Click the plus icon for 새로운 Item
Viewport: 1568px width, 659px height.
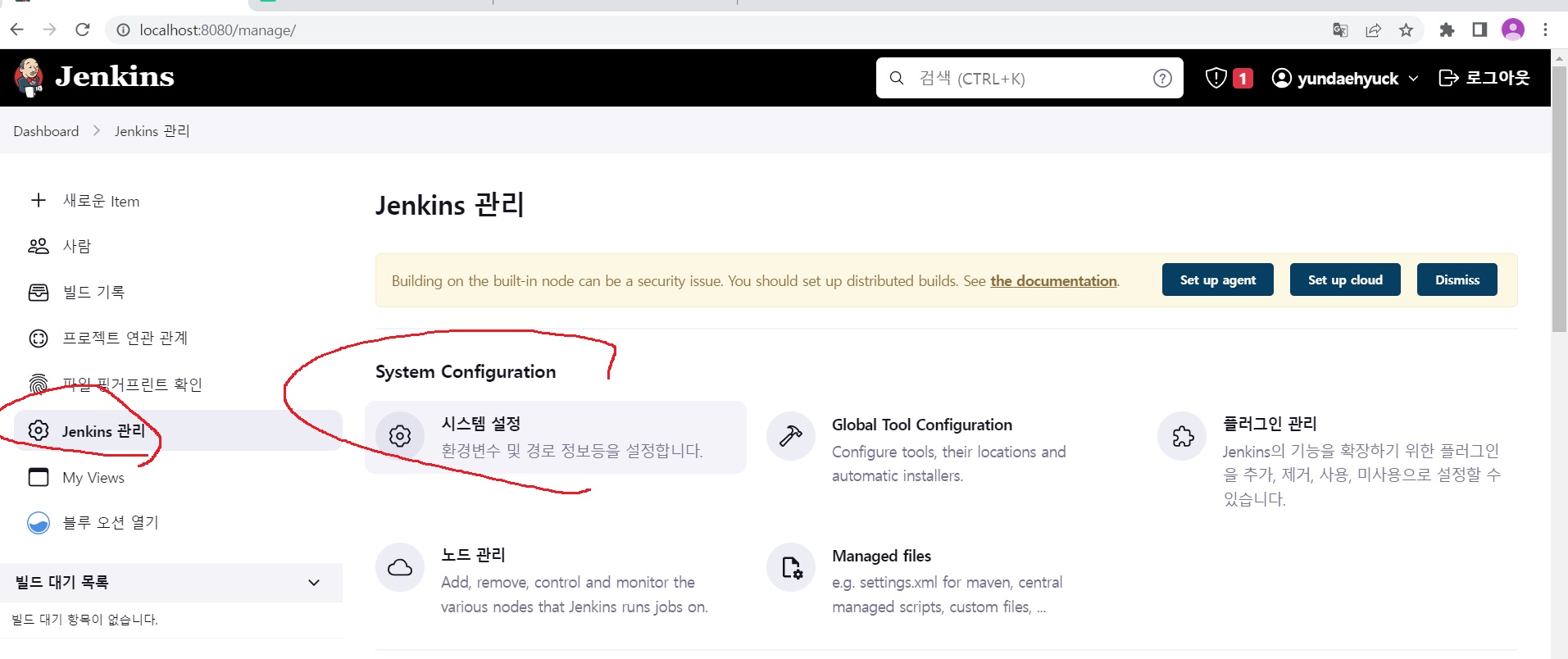coord(39,200)
